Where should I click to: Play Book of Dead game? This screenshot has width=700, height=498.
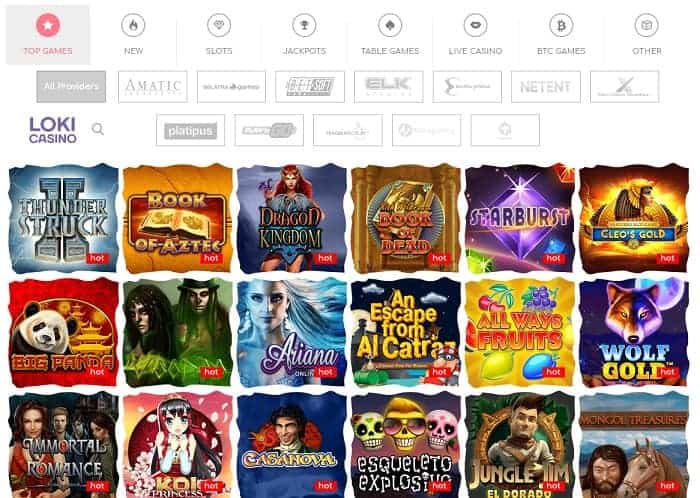(x=406, y=219)
